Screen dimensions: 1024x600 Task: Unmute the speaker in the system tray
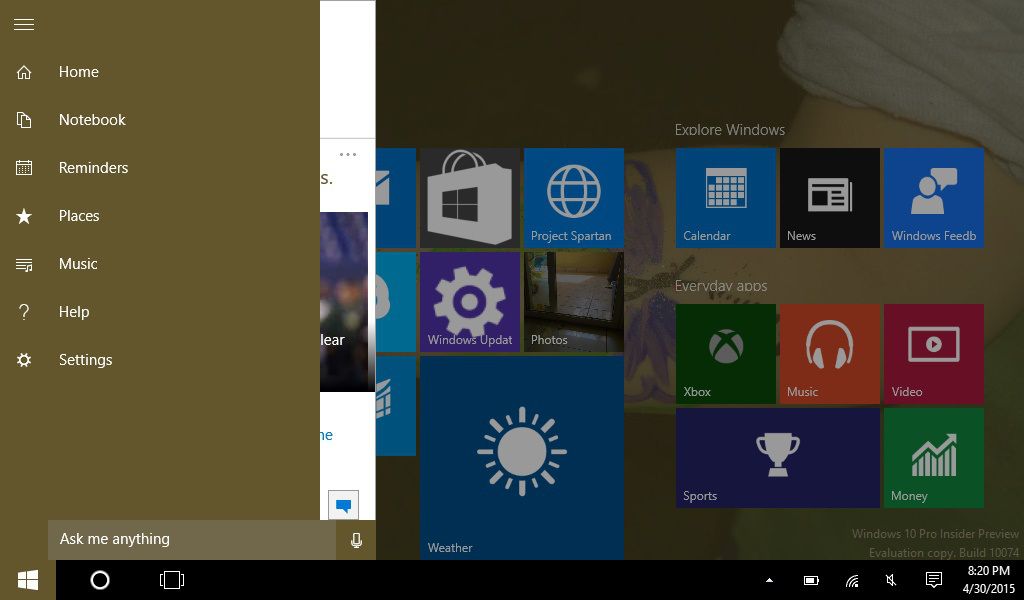pyautogui.click(x=891, y=580)
